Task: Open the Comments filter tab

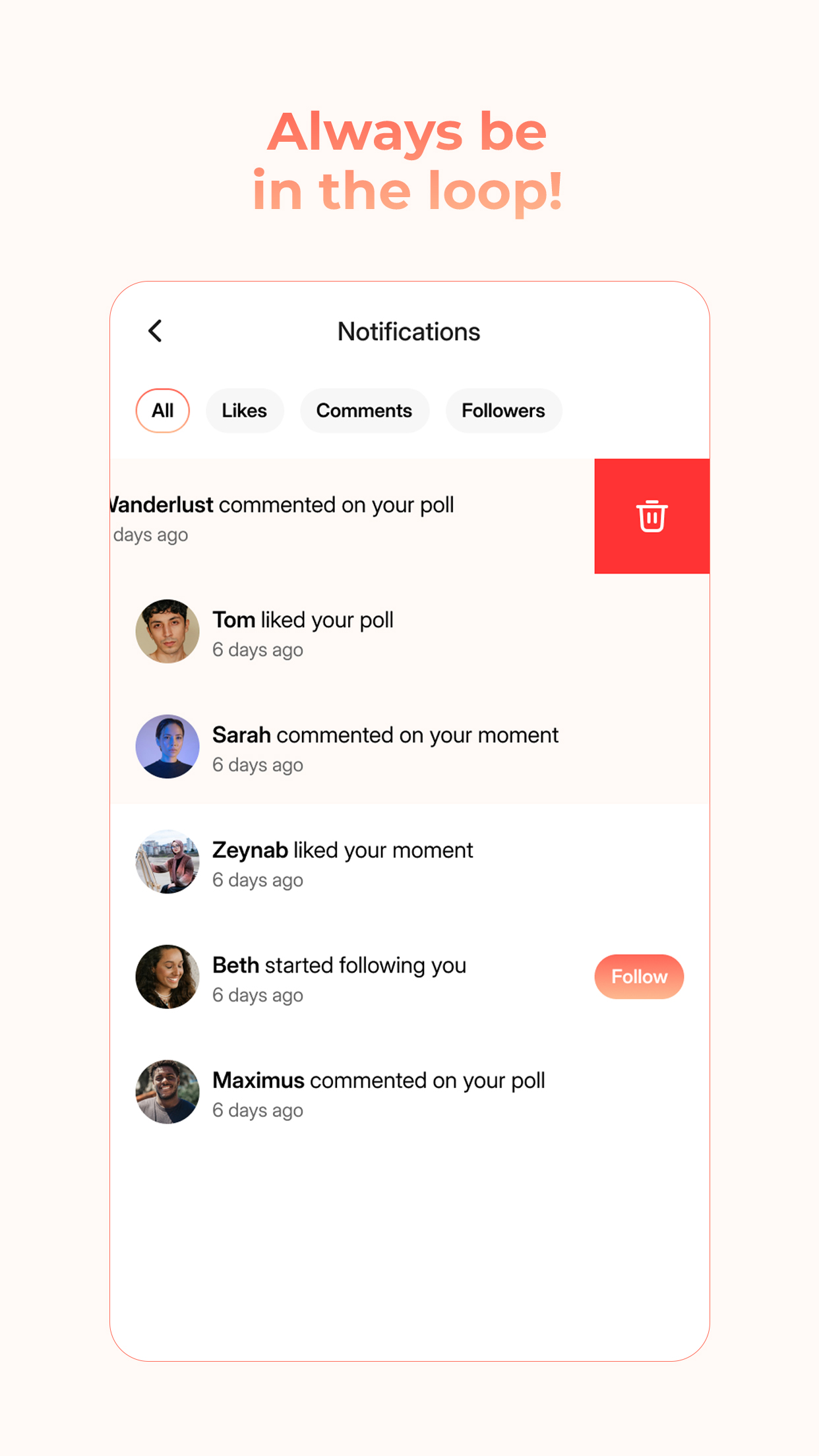Action: (364, 411)
